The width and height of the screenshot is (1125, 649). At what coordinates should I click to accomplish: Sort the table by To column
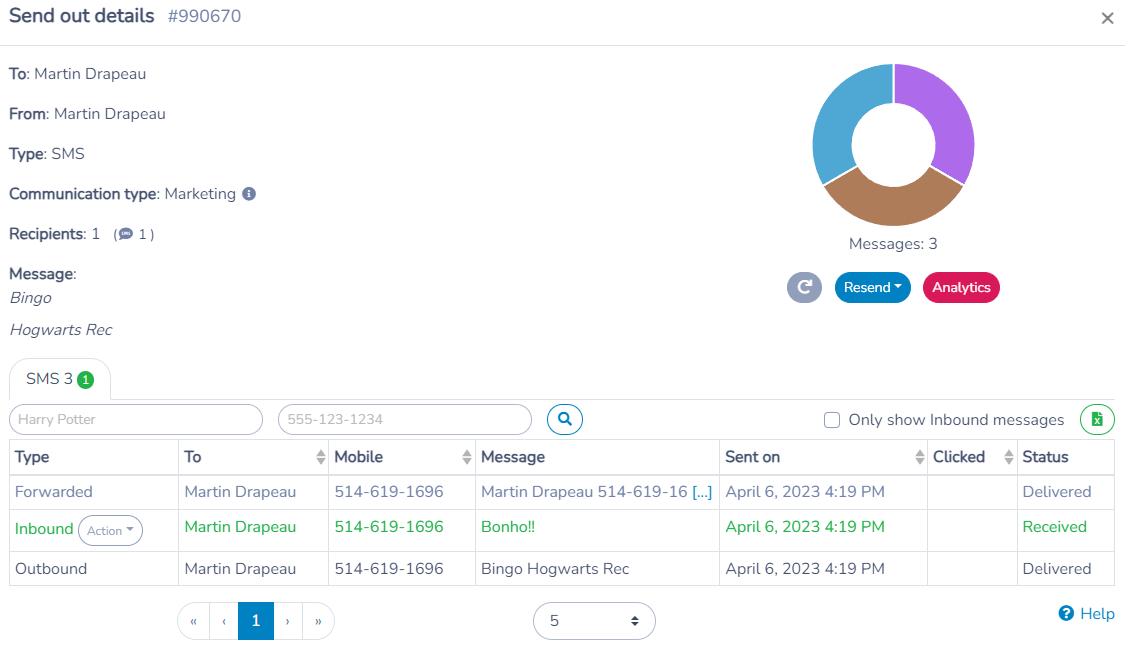coord(321,457)
